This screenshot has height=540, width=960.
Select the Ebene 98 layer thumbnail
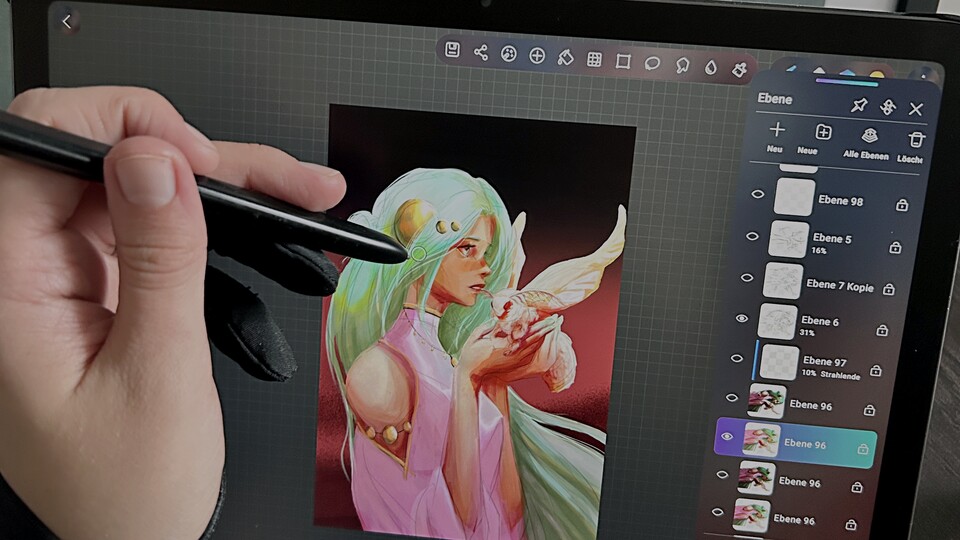click(x=795, y=197)
